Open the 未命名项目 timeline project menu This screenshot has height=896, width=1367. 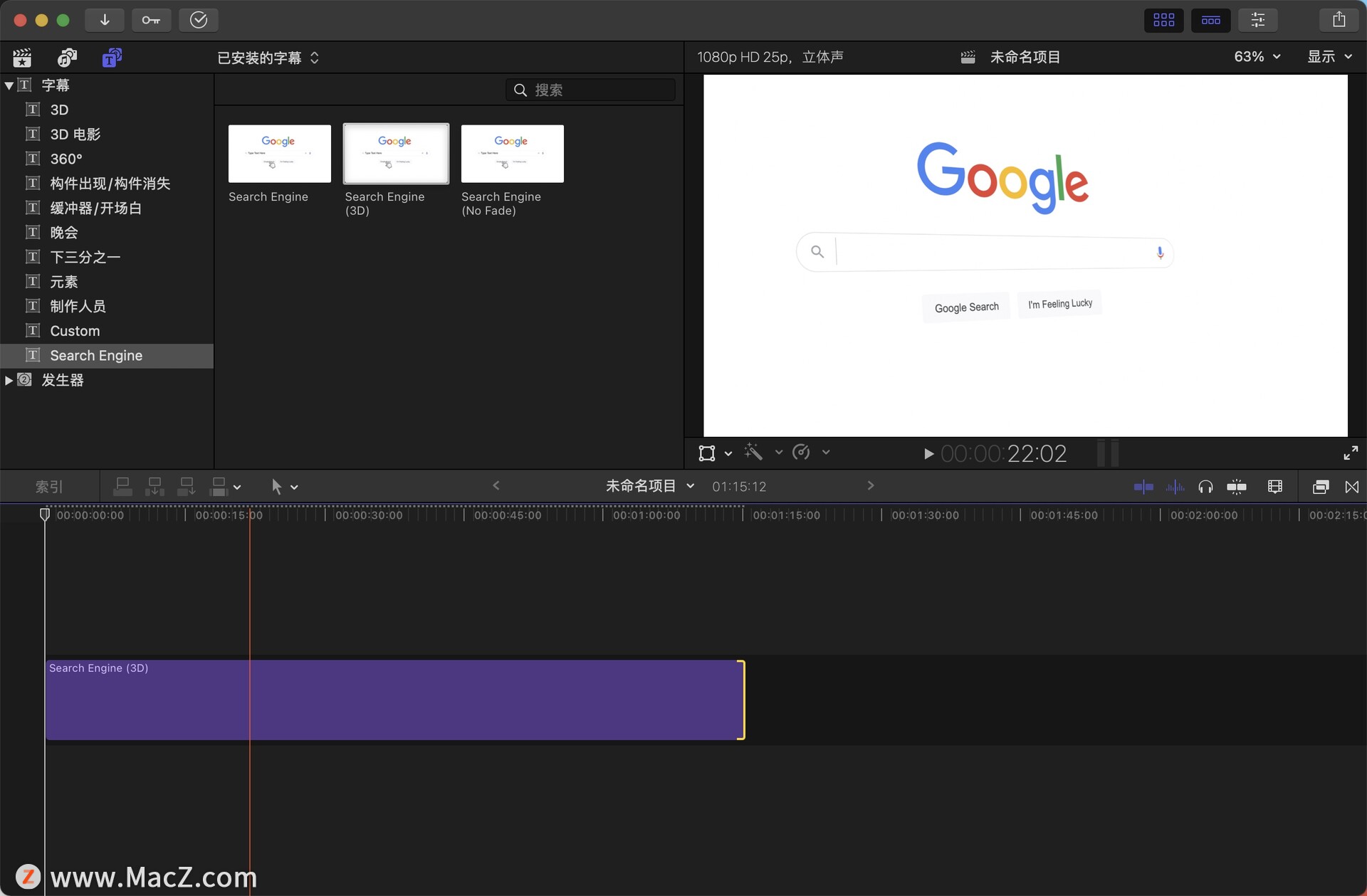(650, 486)
